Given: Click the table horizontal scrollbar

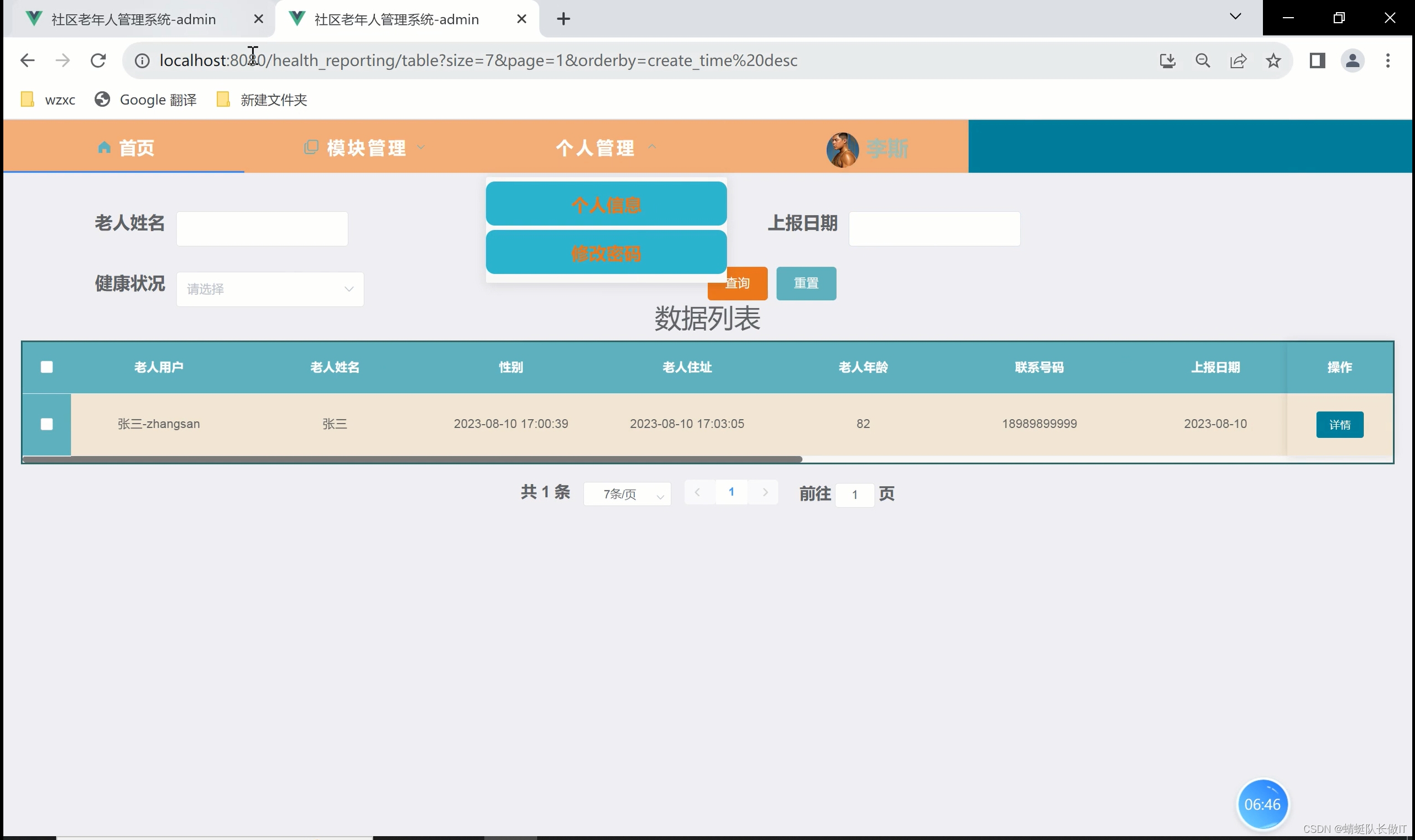Looking at the screenshot, I should tap(412, 459).
